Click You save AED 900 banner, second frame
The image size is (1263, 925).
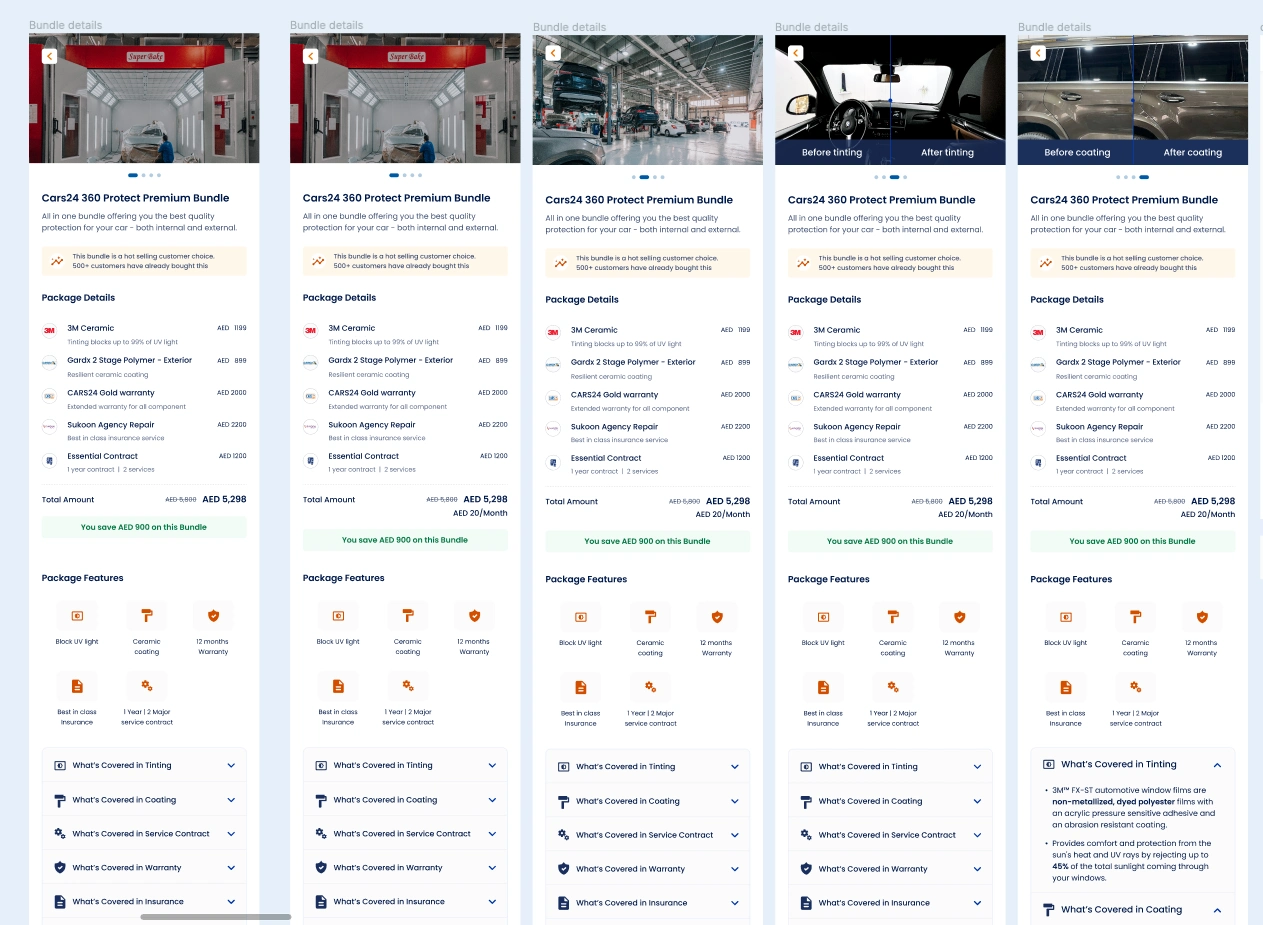pos(405,540)
